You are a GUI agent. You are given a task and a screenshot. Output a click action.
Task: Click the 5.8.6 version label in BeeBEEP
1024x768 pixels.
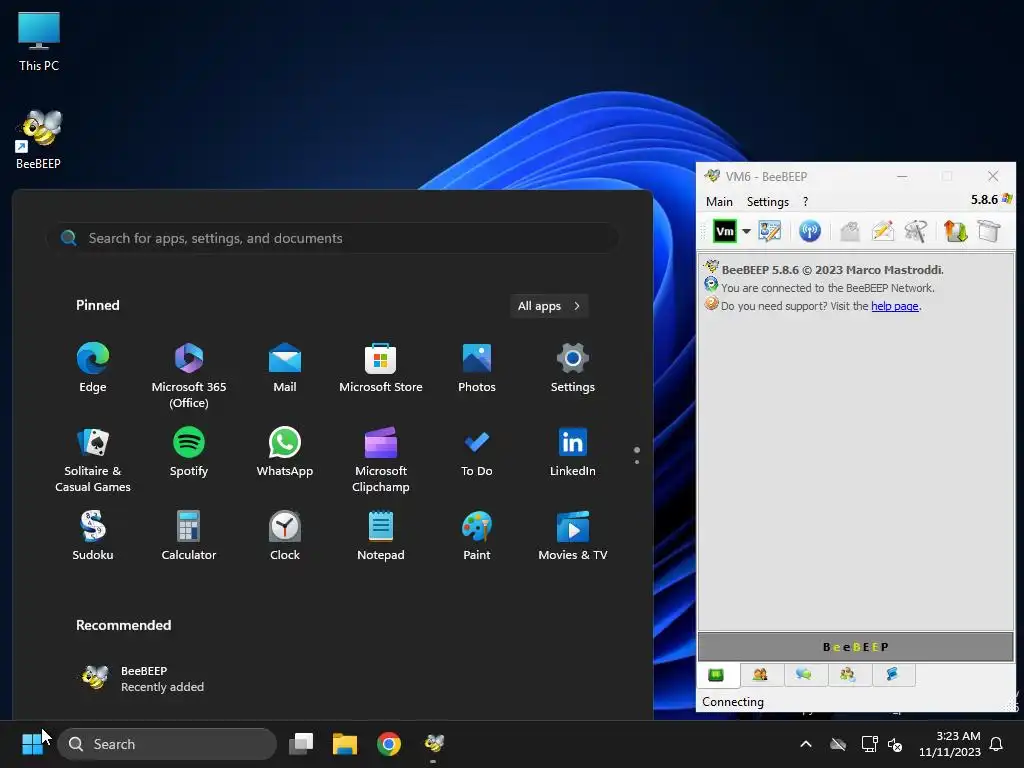tap(984, 200)
